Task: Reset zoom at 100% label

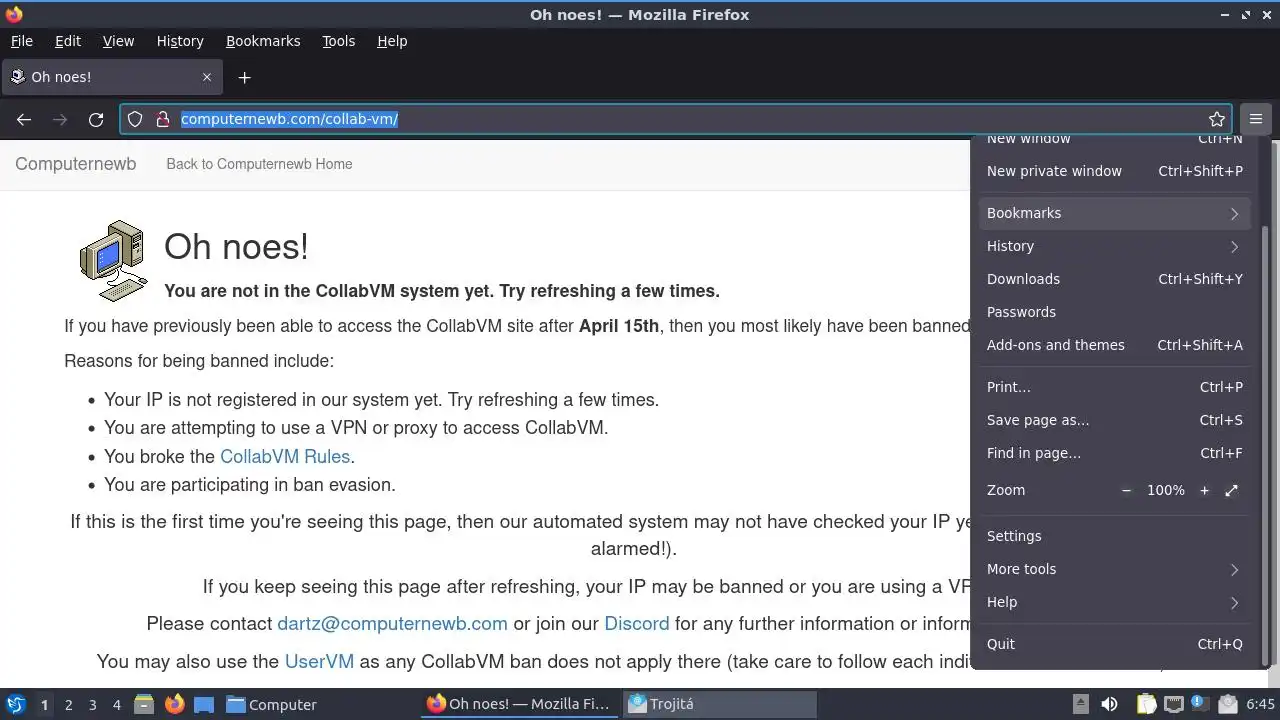Action: (x=1165, y=490)
